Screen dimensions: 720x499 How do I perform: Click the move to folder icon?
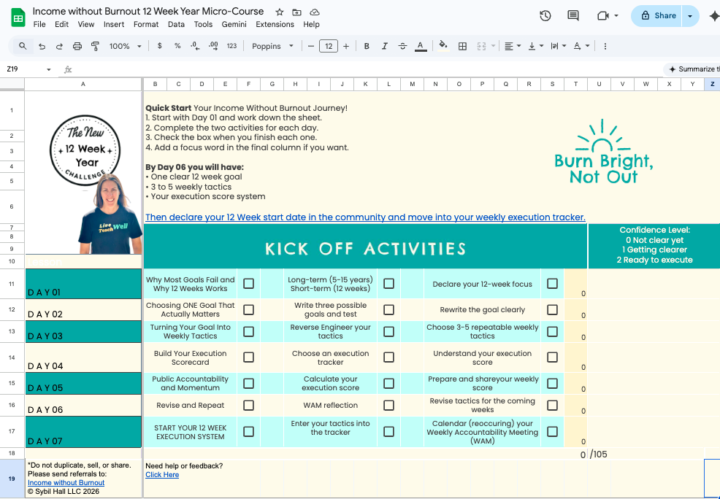point(297,12)
